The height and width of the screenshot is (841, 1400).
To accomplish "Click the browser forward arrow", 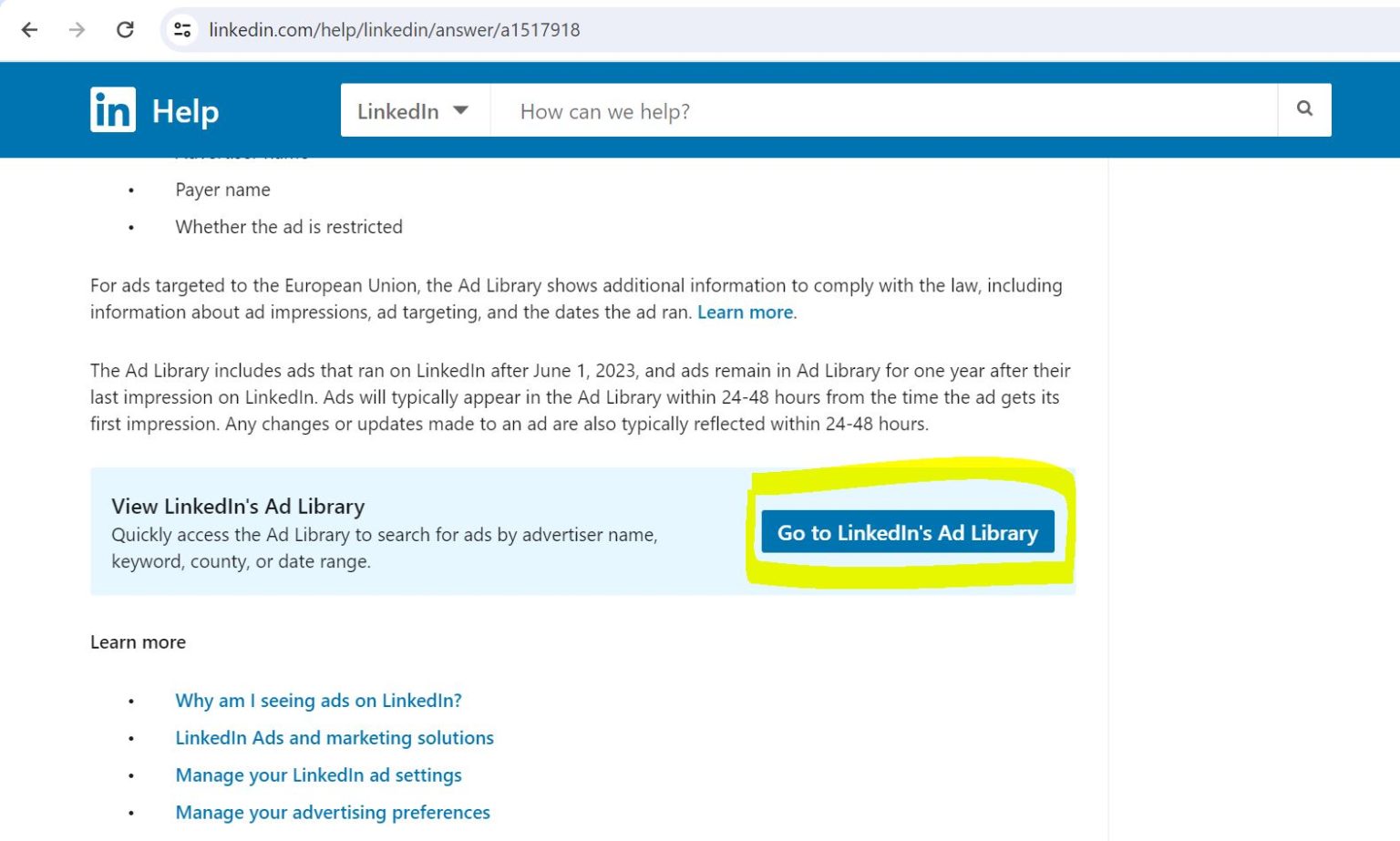I will (77, 29).
